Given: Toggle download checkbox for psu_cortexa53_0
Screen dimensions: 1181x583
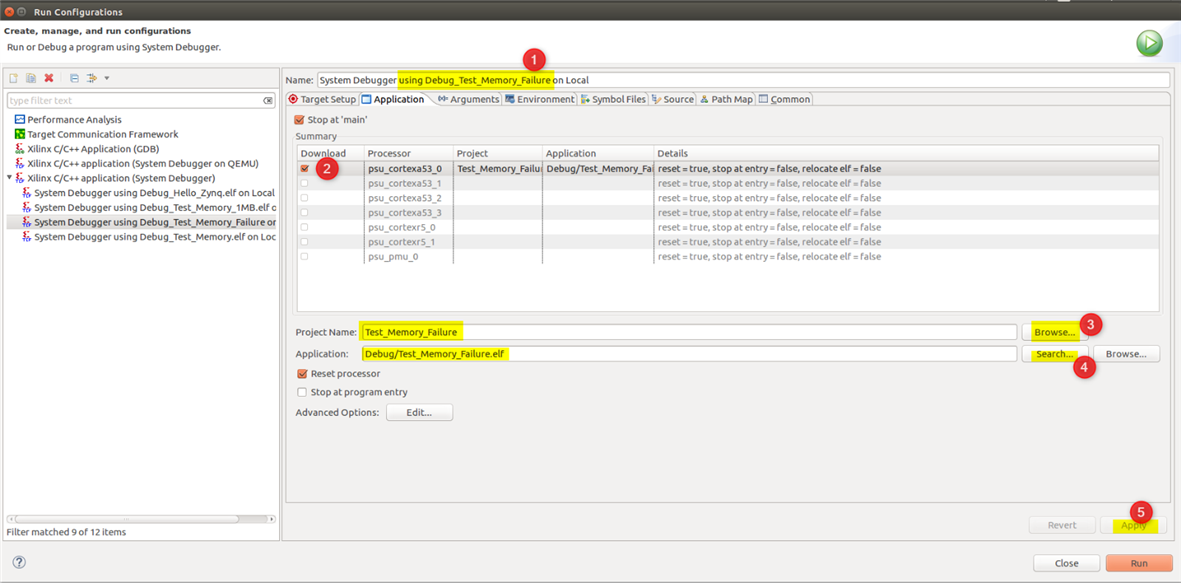Looking at the screenshot, I should tap(305, 169).
